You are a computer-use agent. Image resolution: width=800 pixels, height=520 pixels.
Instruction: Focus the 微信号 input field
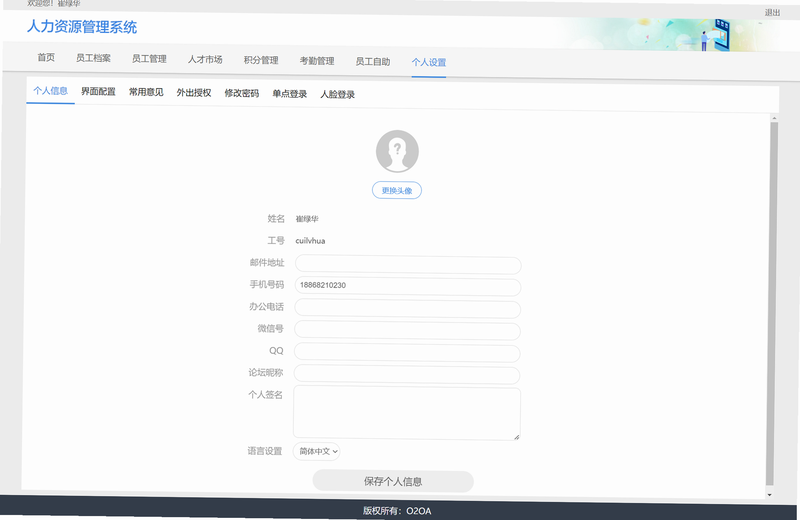point(407,330)
